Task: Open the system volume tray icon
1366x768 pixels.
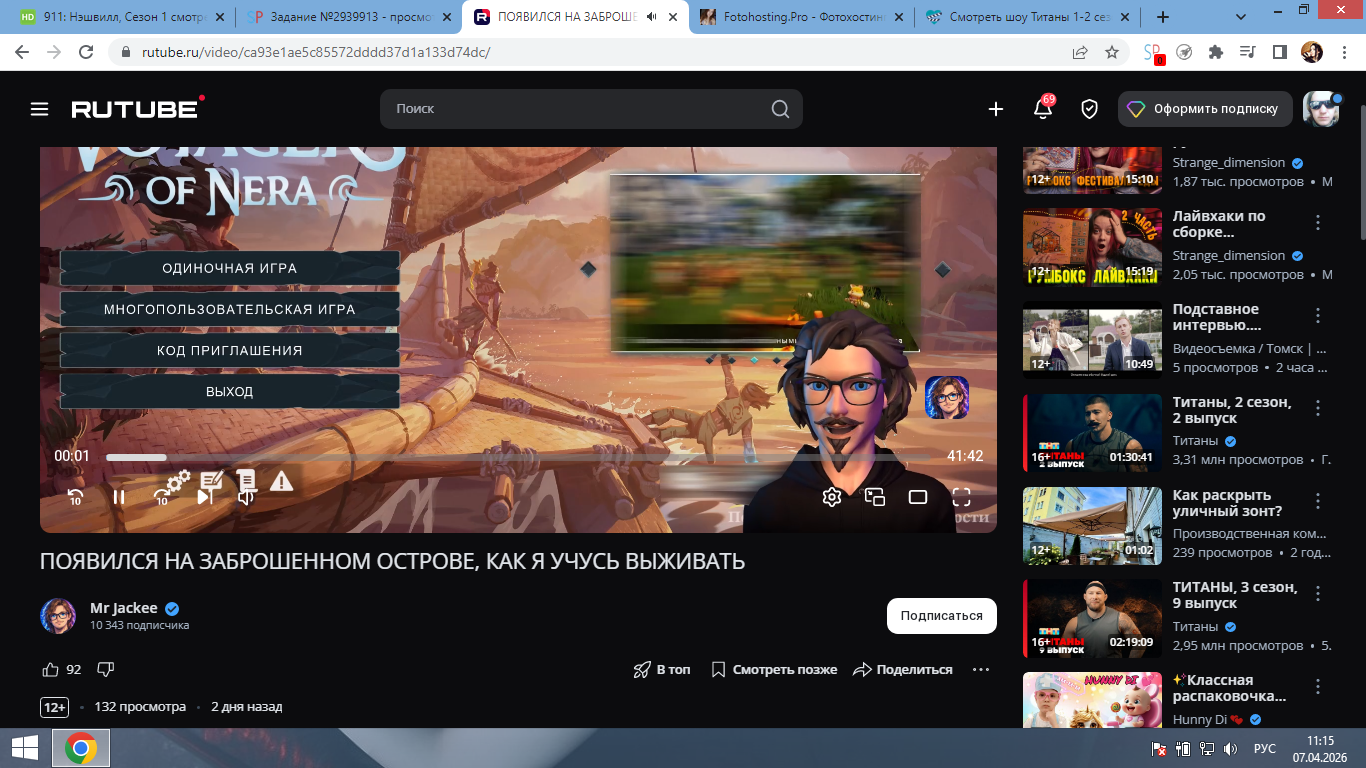Action: point(1231,749)
